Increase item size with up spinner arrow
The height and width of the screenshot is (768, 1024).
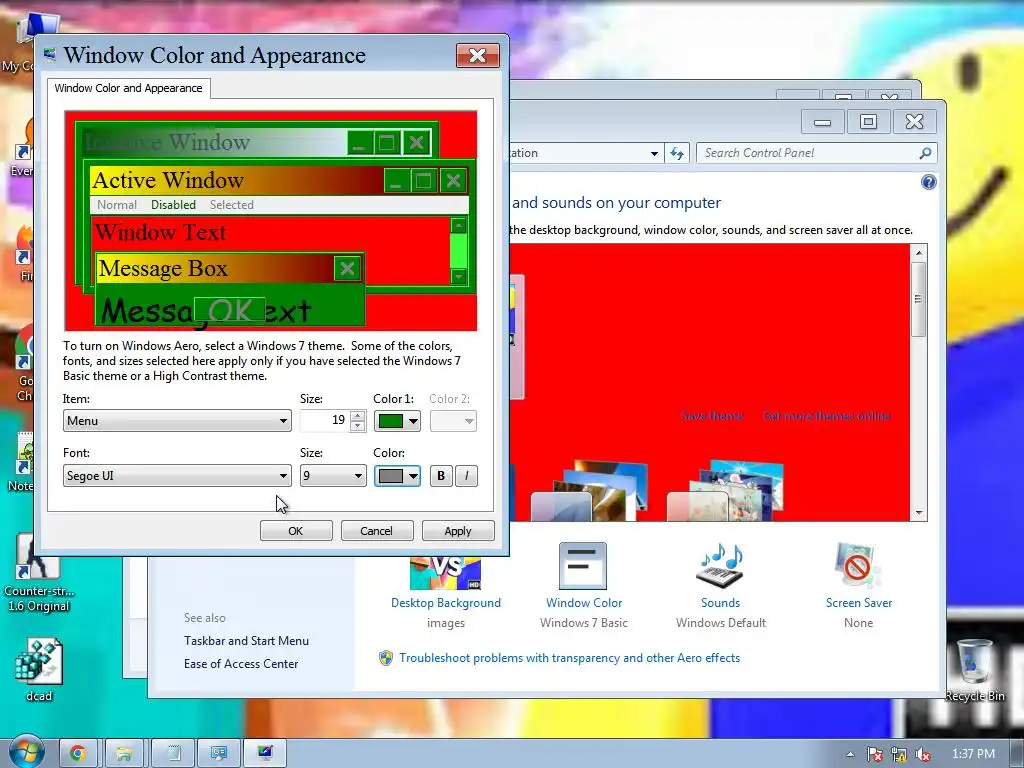(x=357, y=415)
